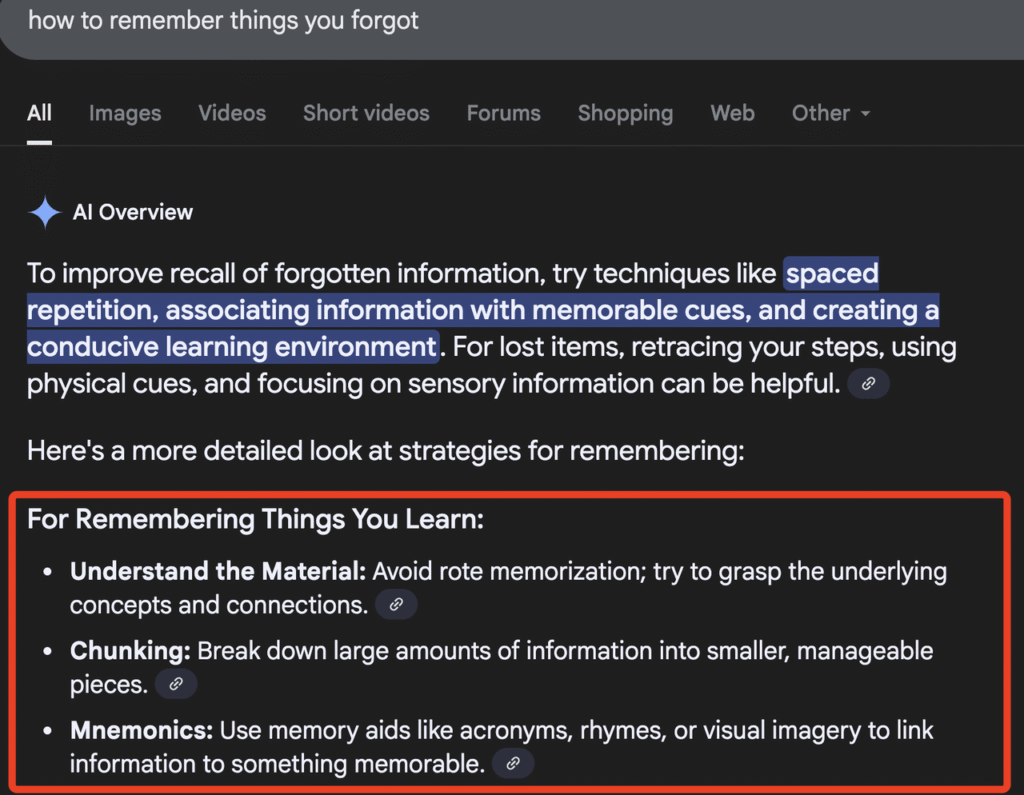Image resolution: width=1024 pixels, height=795 pixels.
Task: Expand the Other search filter dropdown
Action: coord(831,113)
